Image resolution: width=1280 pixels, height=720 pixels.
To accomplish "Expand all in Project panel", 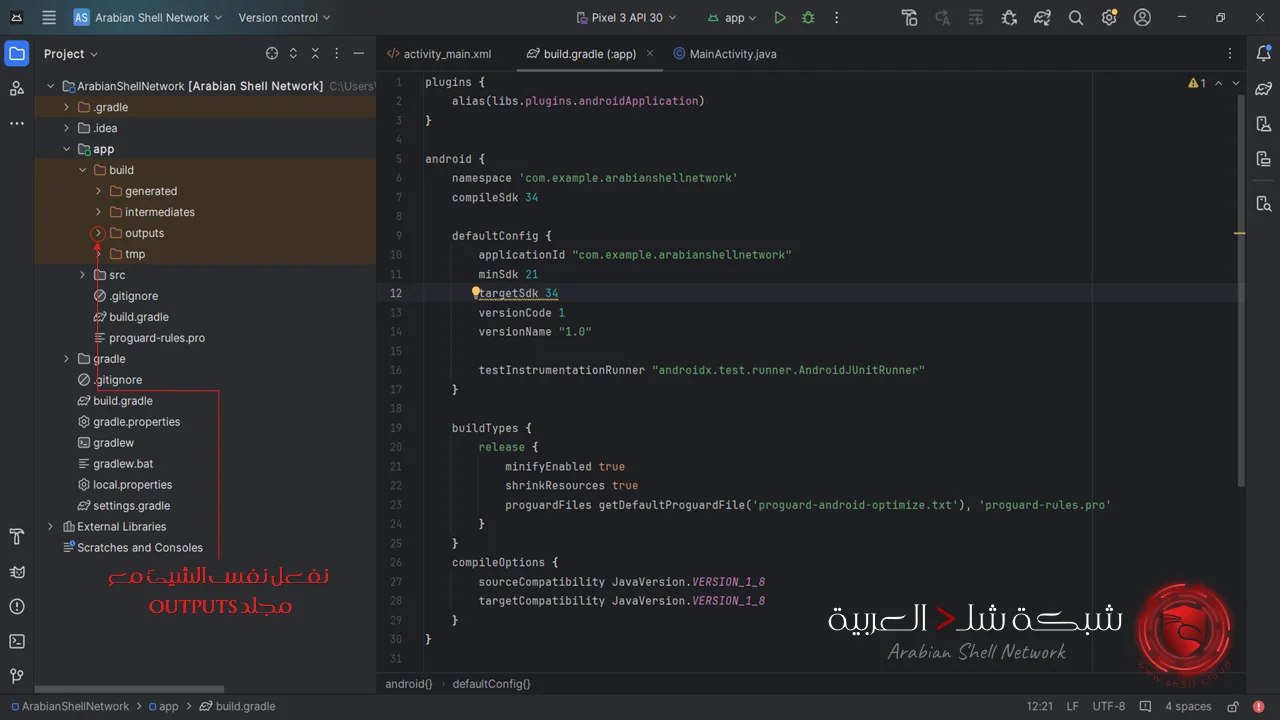I will pyautogui.click(x=293, y=54).
